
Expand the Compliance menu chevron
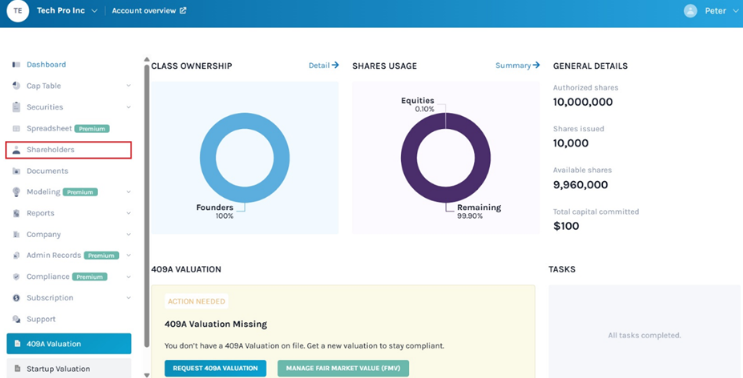pos(128,277)
